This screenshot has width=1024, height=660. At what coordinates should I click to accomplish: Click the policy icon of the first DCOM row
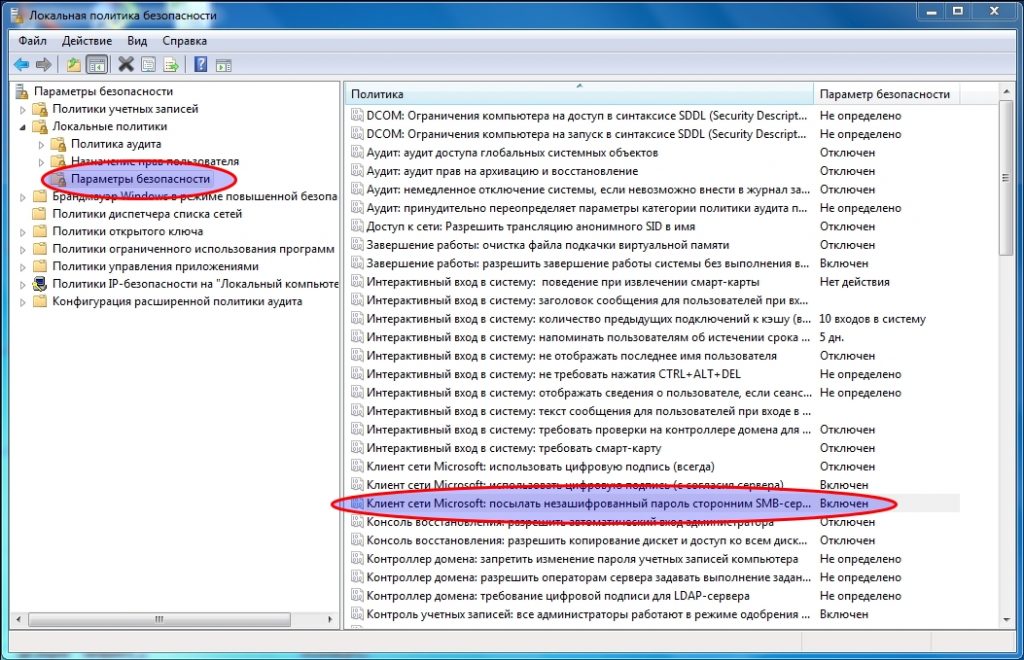pos(357,116)
